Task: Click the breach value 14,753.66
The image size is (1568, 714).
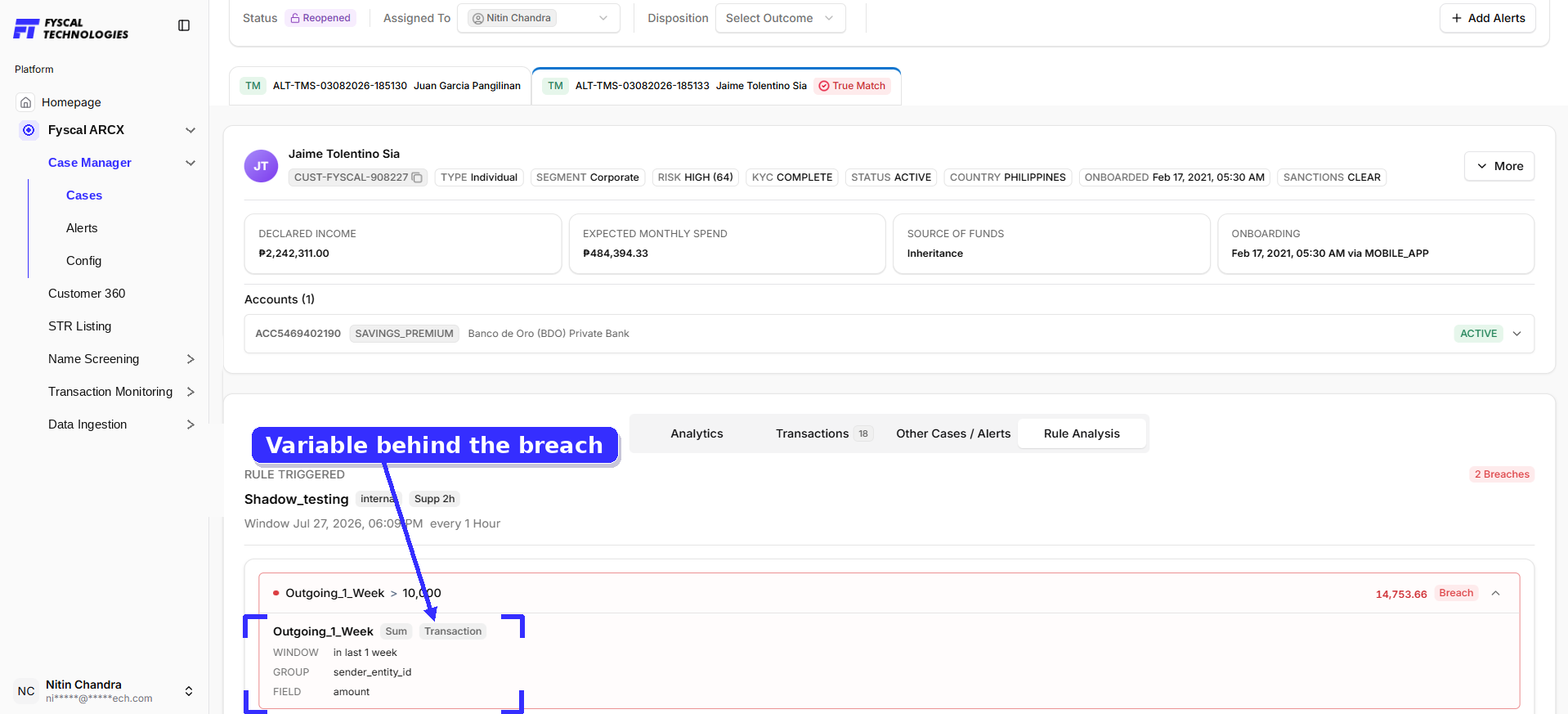Action: tap(1401, 595)
